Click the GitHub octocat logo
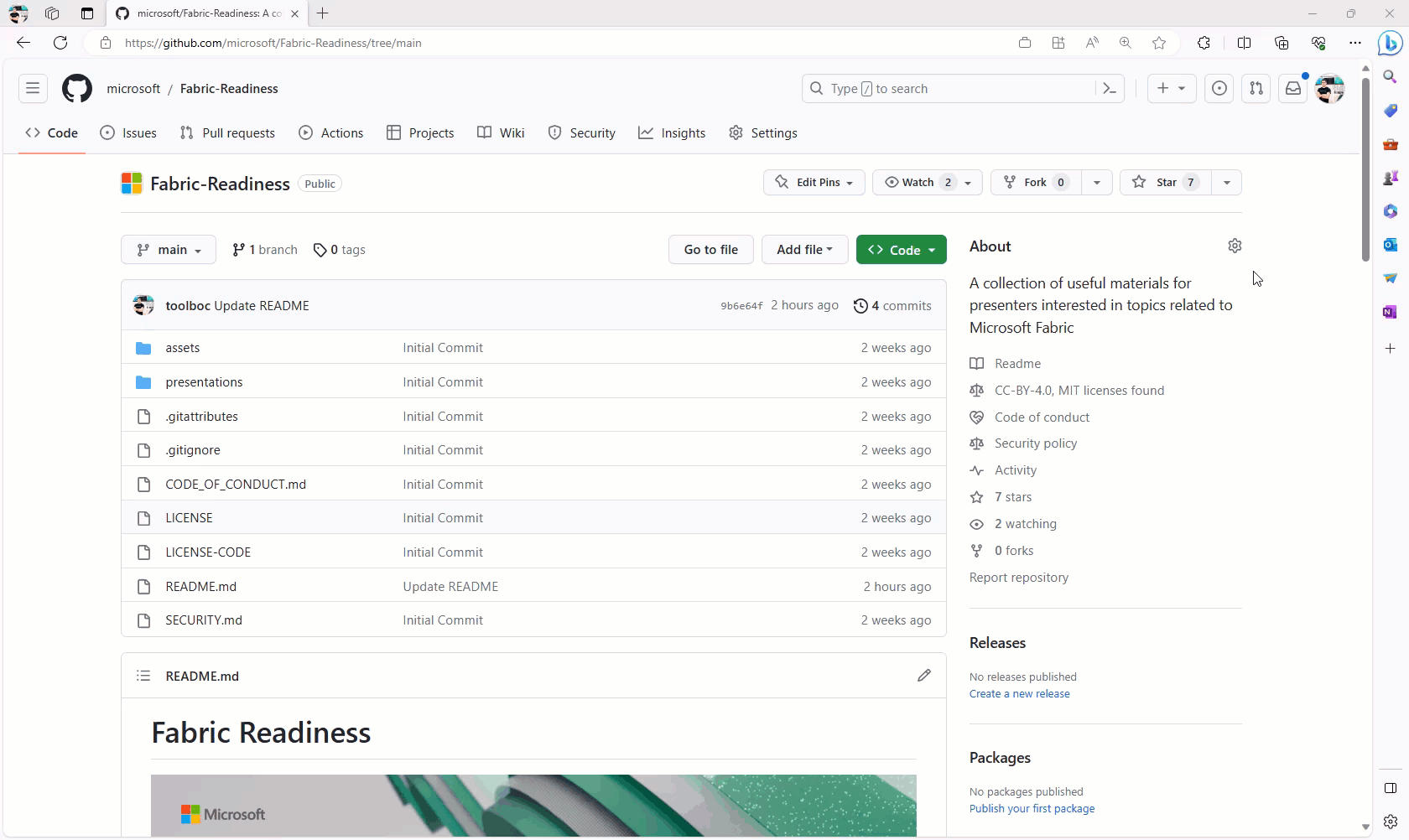The width and height of the screenshot is (1409, 840). [x=76, y=88]
